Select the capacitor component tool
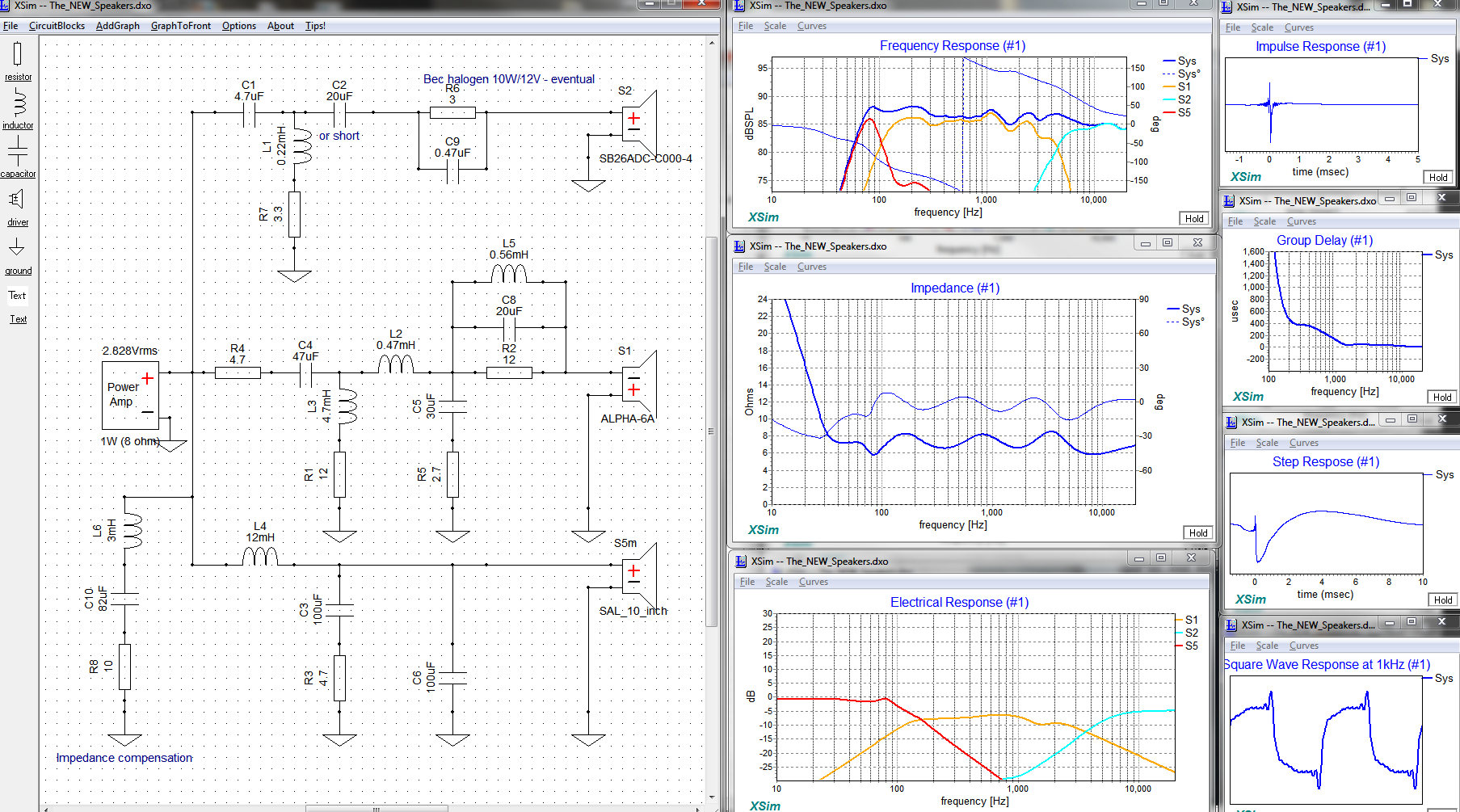 pos(18,157)
